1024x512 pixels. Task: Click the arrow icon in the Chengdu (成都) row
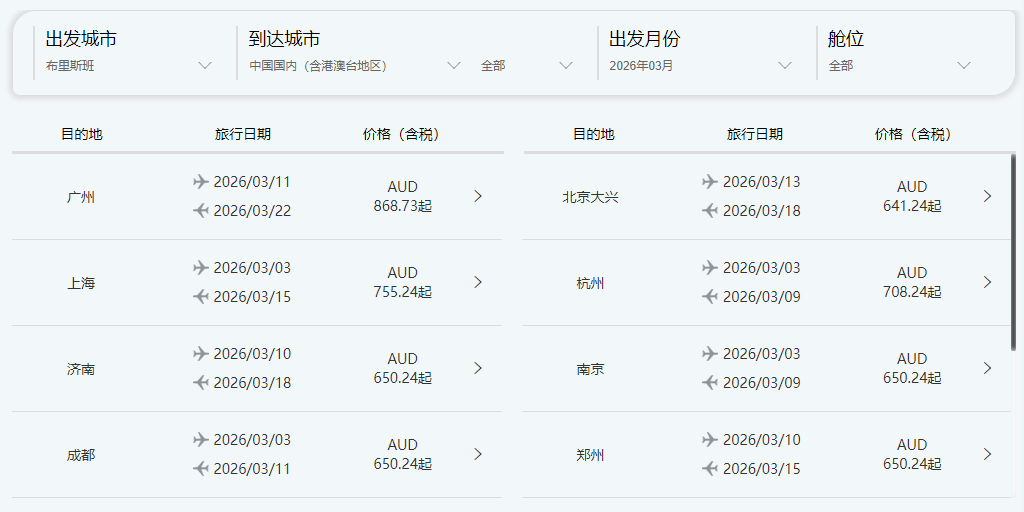(478, 454)
